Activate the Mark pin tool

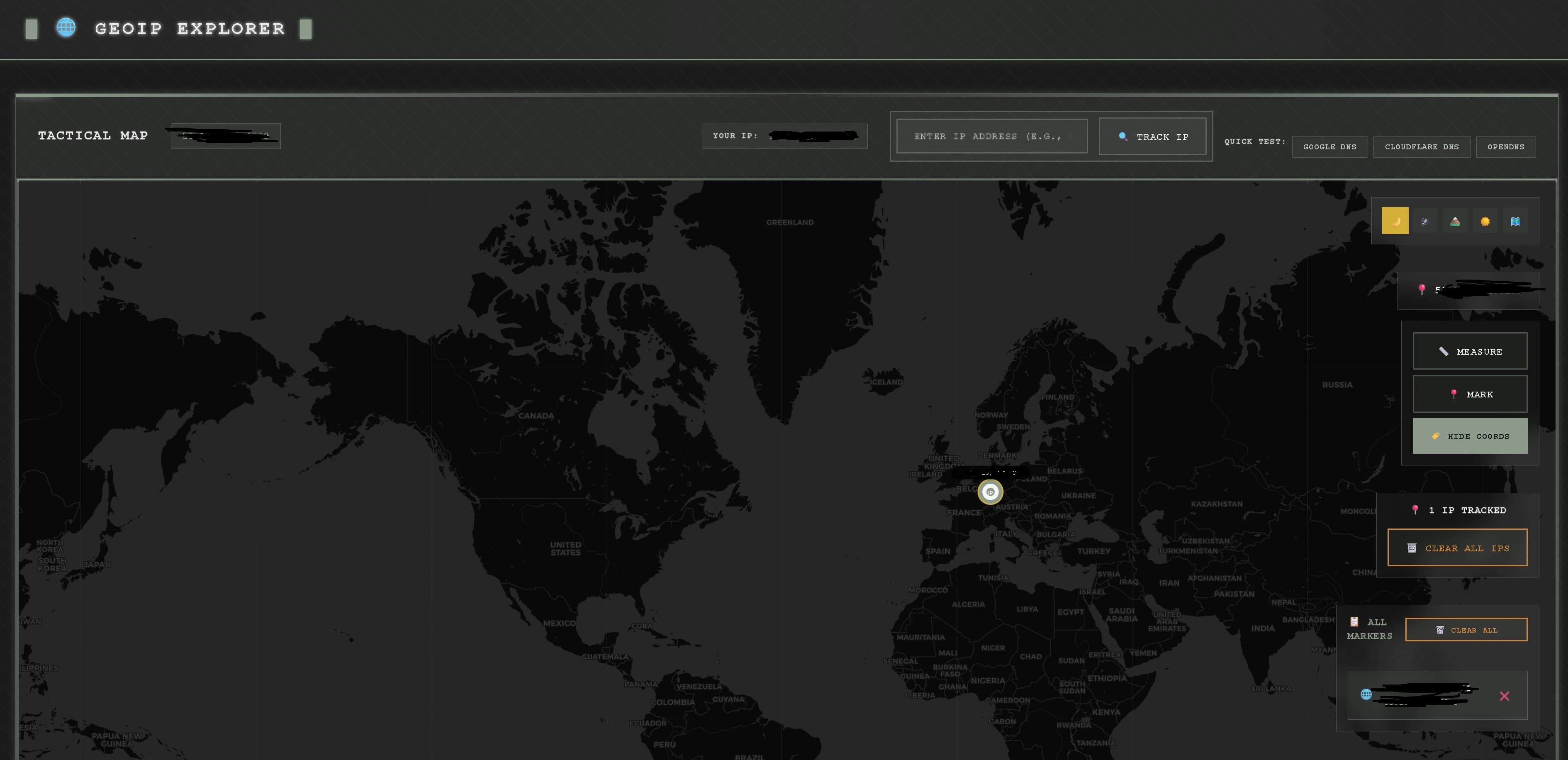coord(1470,394)
